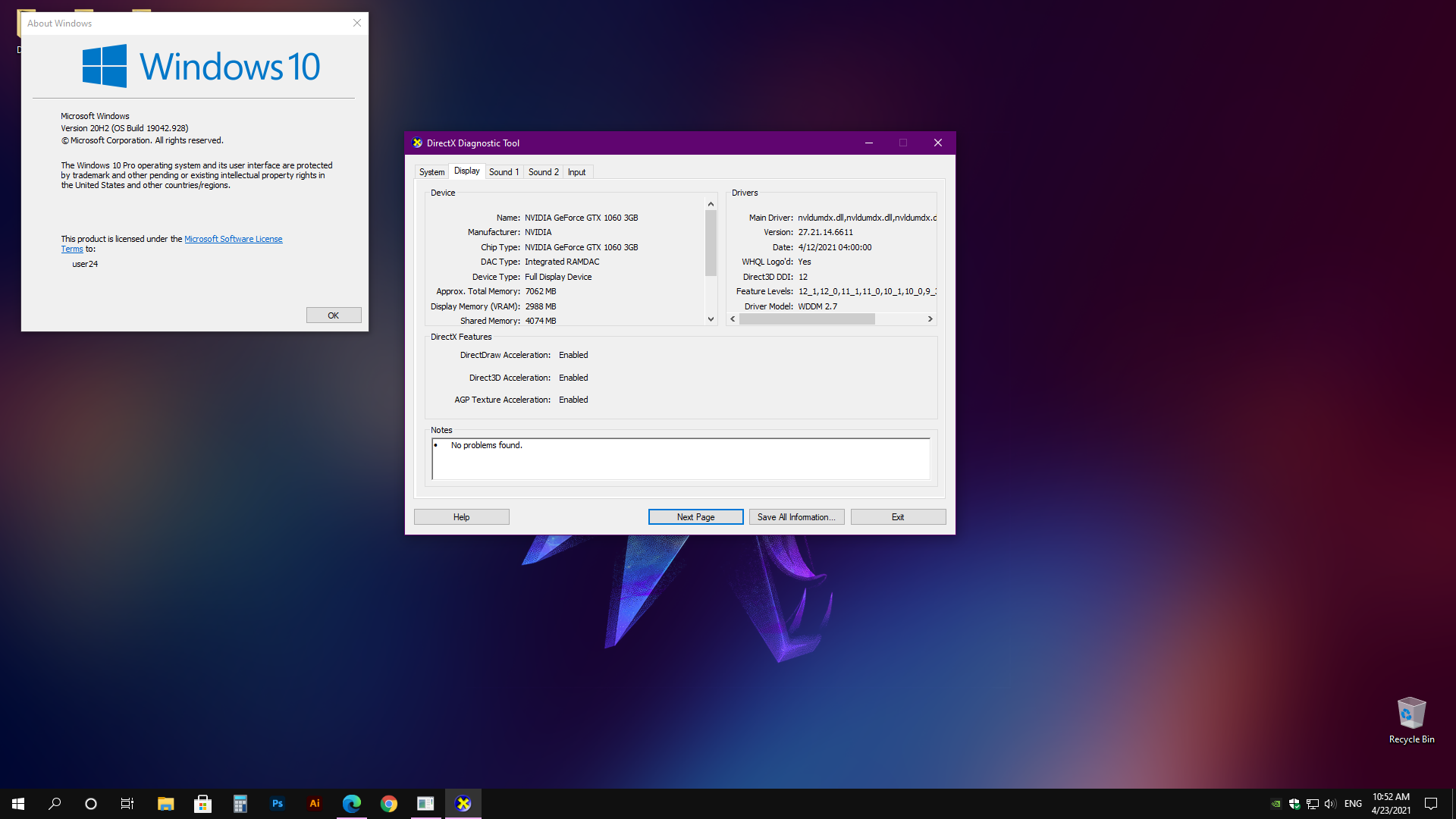Open Cortana circle icon on taskbar
1456x819 pixels.
[91, 804]
